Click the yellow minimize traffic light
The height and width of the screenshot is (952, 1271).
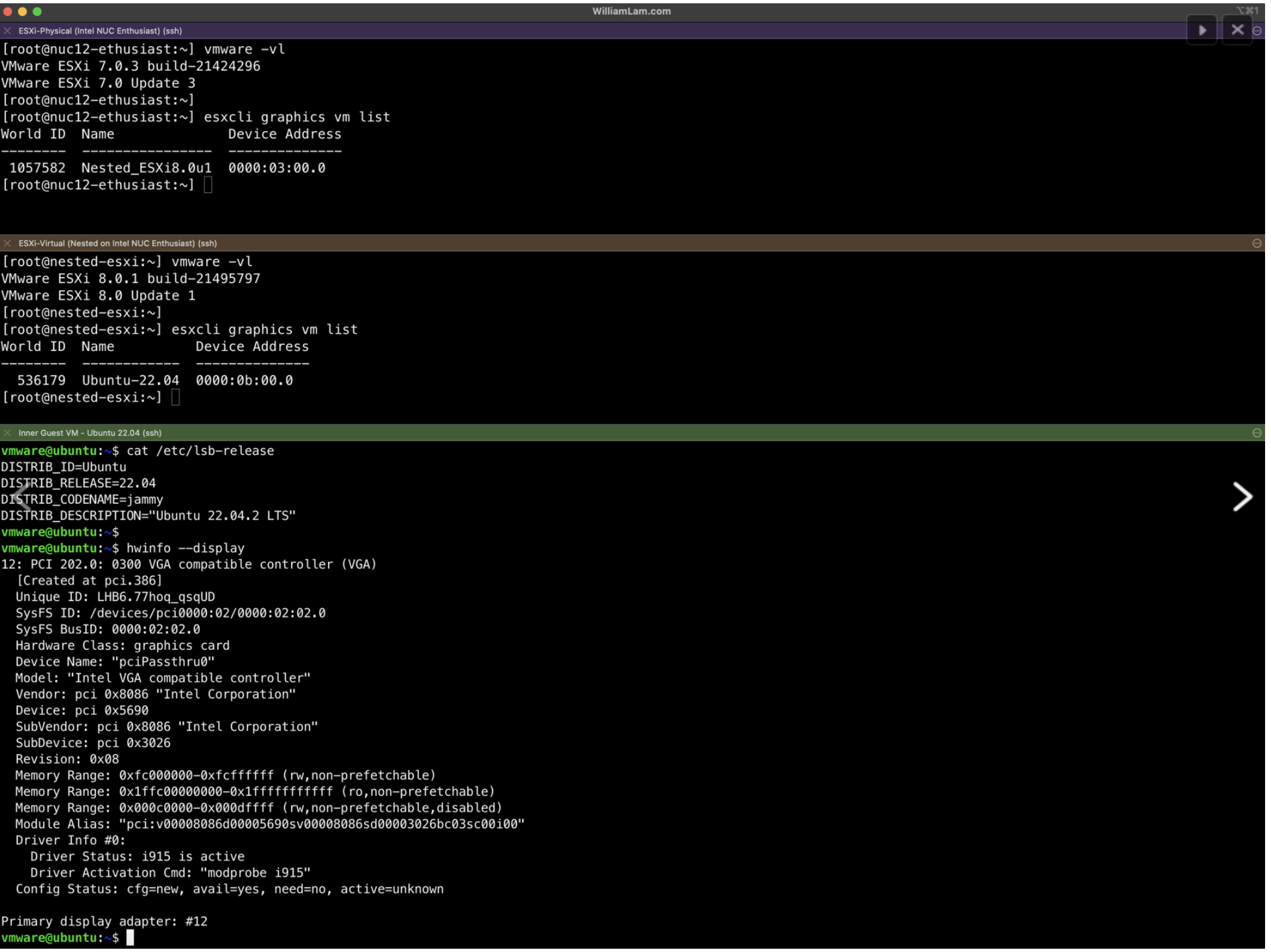coord(22,11)
